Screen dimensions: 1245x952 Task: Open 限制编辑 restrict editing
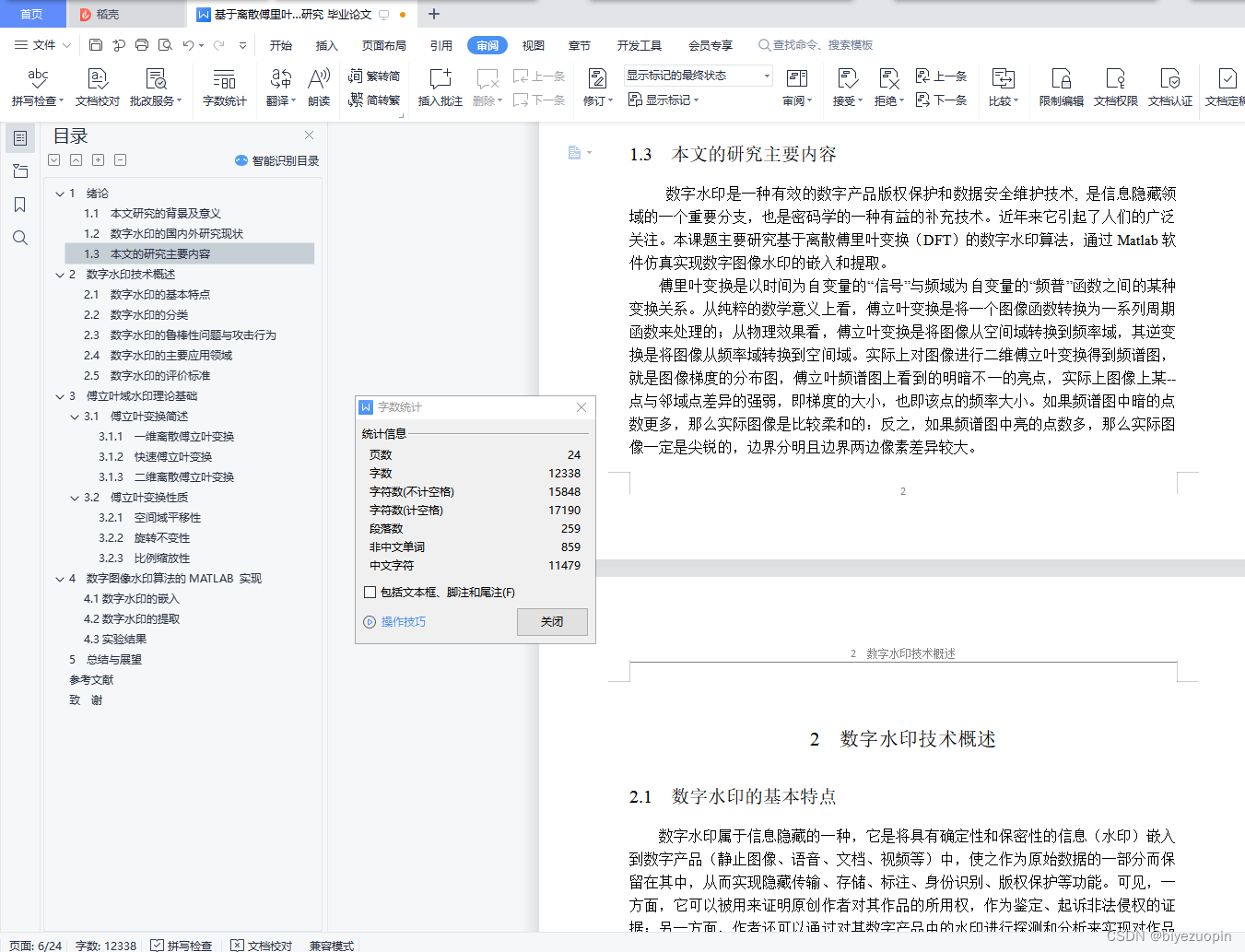coord(1061,88)
